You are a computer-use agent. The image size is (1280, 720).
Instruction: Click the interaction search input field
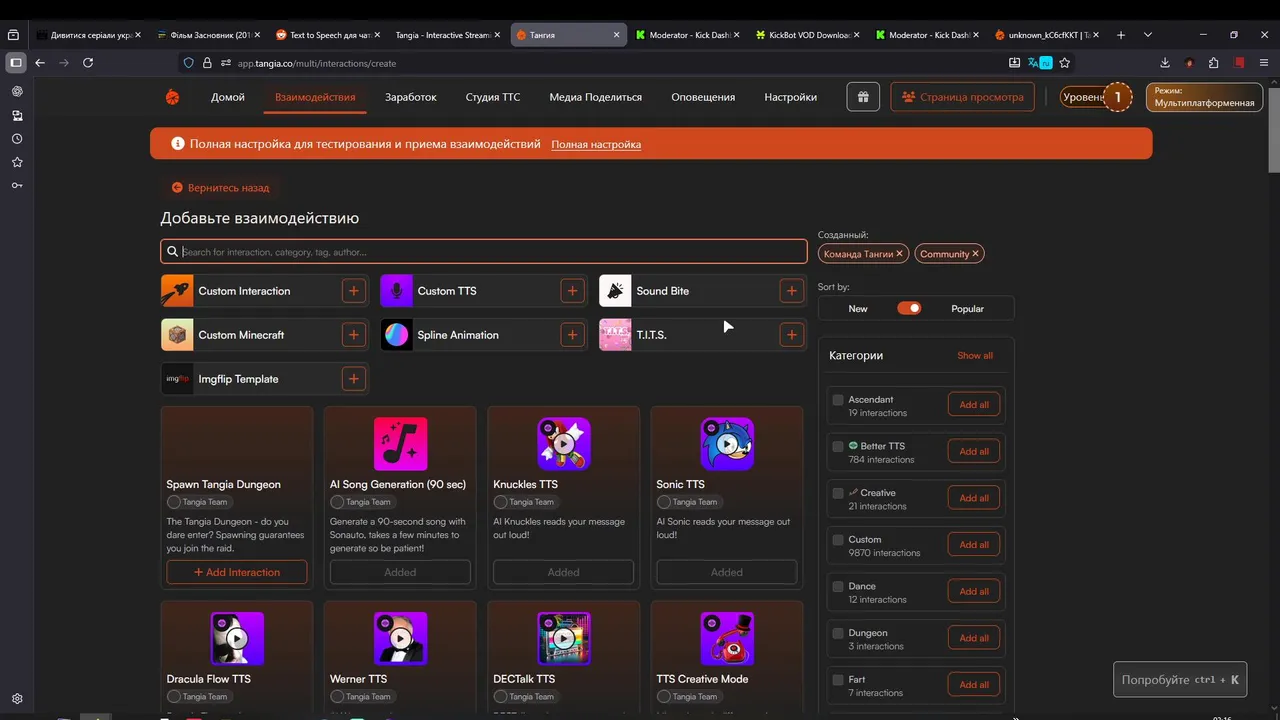(x=484, y=252)
